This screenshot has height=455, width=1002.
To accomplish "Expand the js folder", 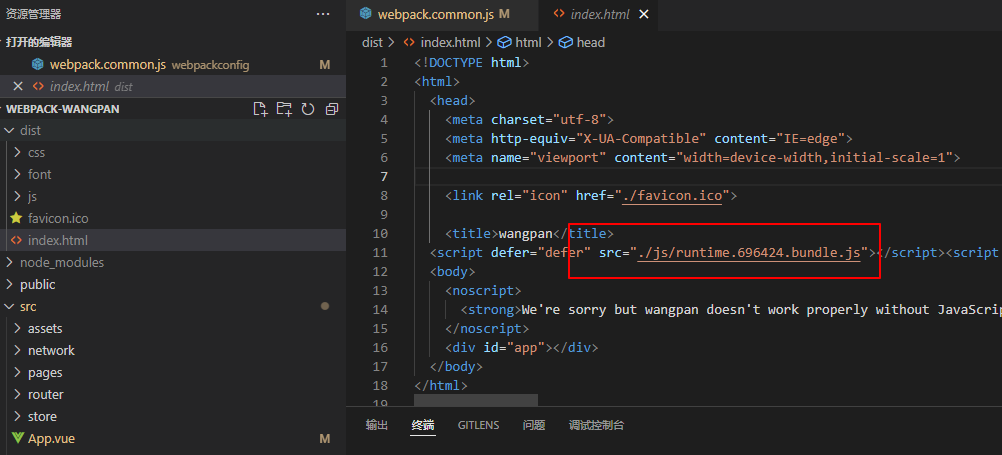I will tap(17, 197).
